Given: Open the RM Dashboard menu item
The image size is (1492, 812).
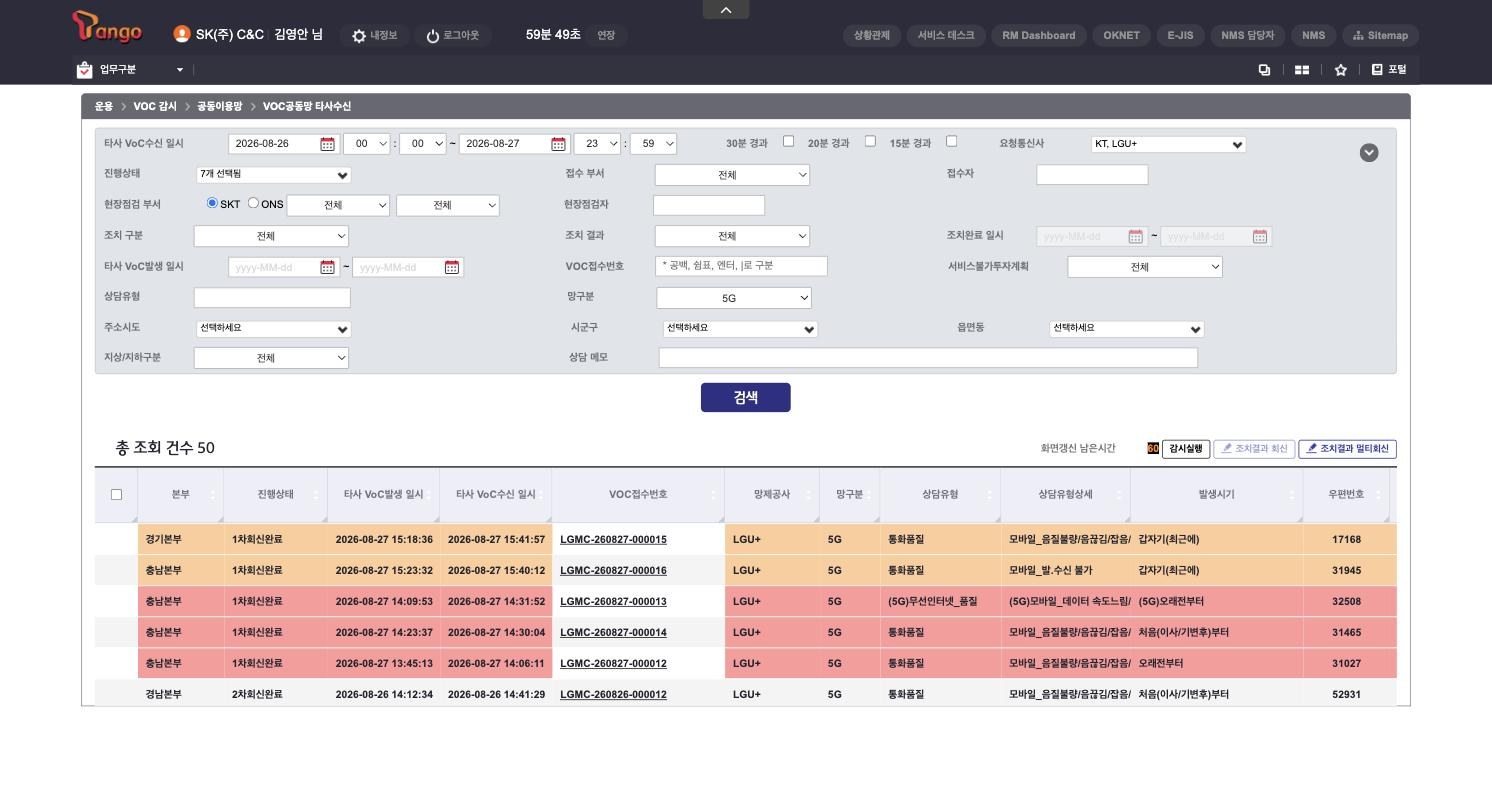Looking at the screenshot, I should [x=1039, y=36].
